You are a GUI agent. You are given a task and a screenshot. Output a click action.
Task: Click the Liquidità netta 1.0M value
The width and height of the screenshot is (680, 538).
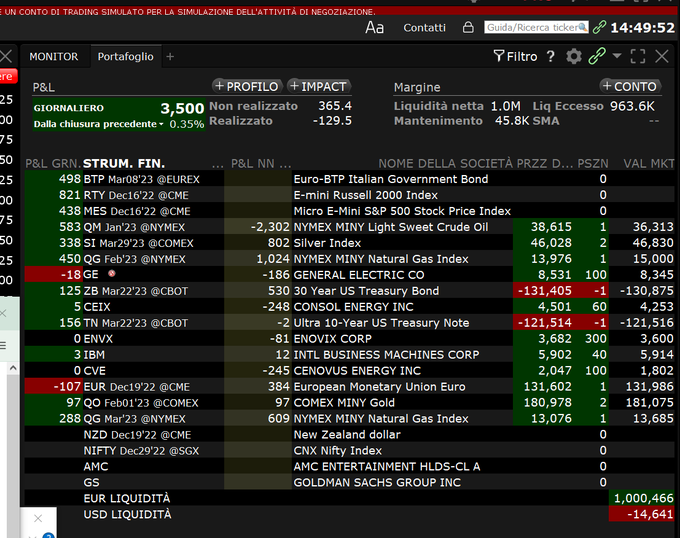506,106
